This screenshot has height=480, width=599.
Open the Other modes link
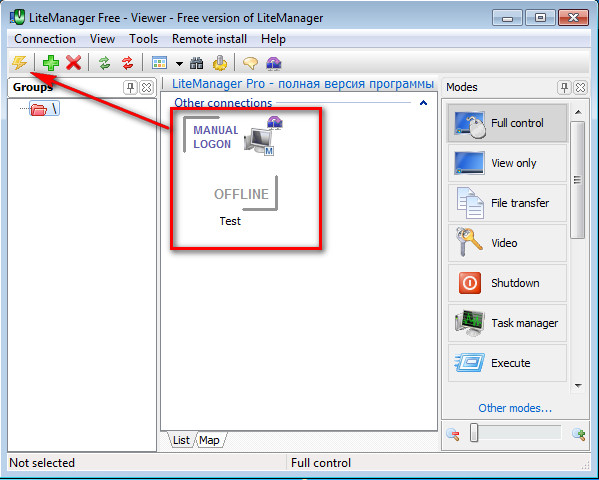pyautogui.click(x=515, y=408)
